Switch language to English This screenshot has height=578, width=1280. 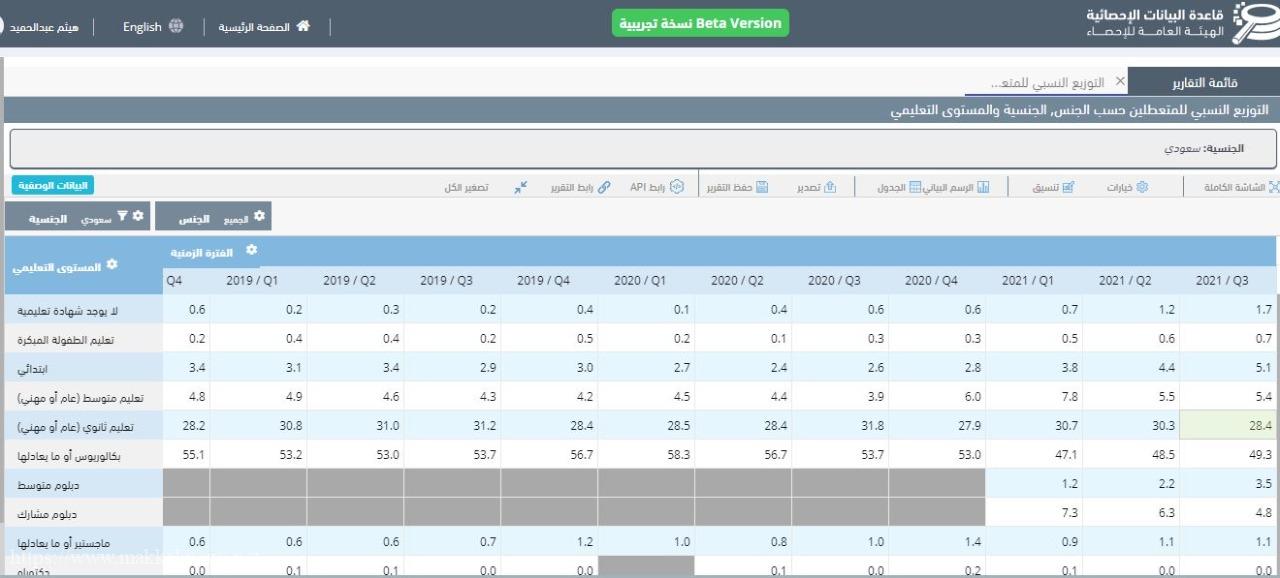click(x=153, y=27)
